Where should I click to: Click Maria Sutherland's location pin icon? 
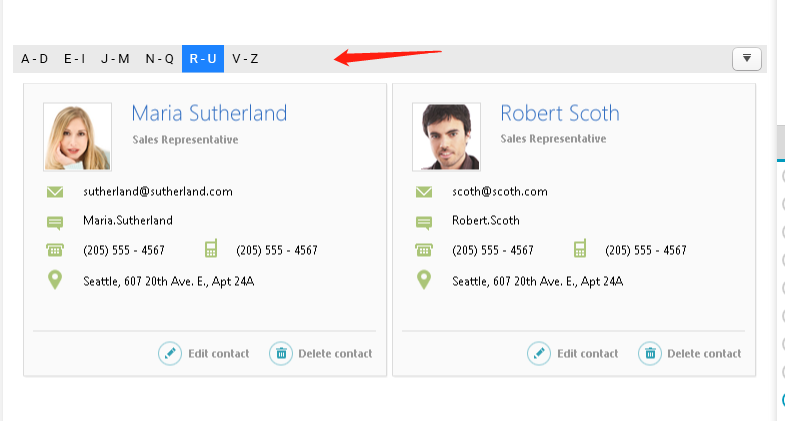coord(55,280)
